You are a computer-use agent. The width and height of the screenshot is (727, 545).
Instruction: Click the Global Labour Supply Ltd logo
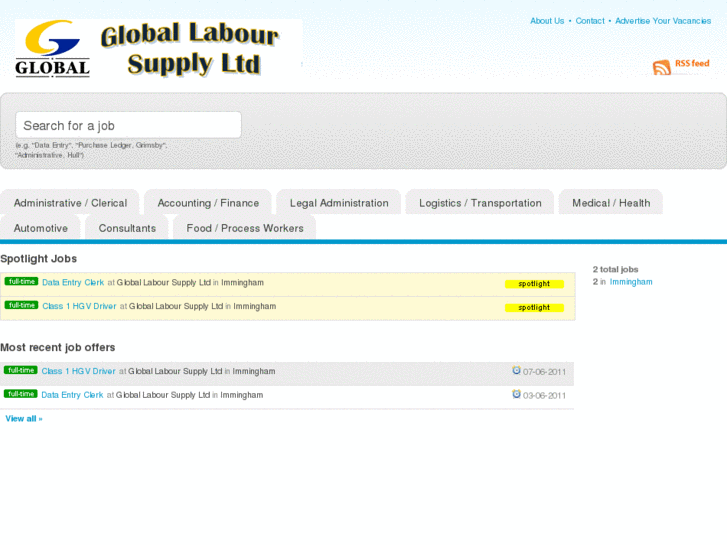pyautogui.click(x=158, y=48)
